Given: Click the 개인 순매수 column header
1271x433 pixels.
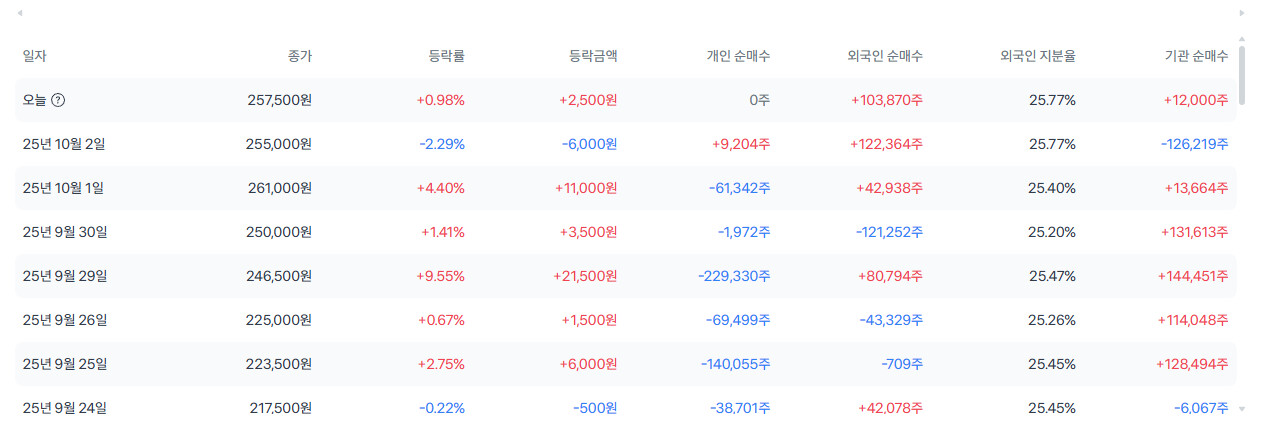Looking at the screenshot, I should [738, 56].
